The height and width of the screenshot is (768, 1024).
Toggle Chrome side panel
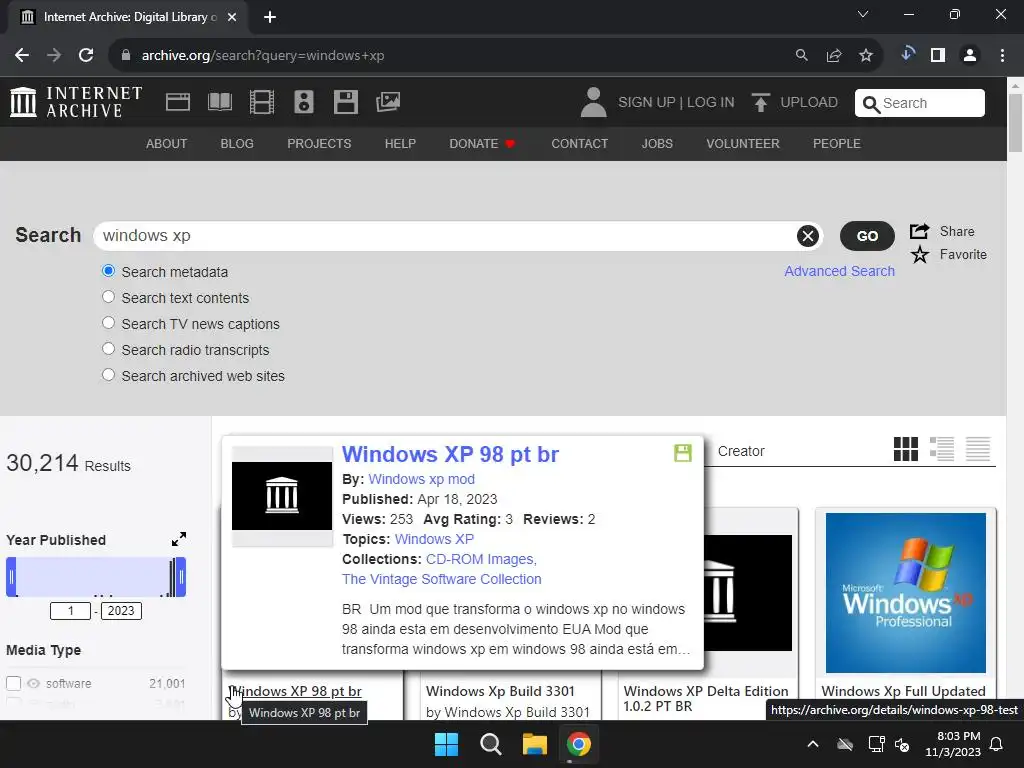(938, 56)
